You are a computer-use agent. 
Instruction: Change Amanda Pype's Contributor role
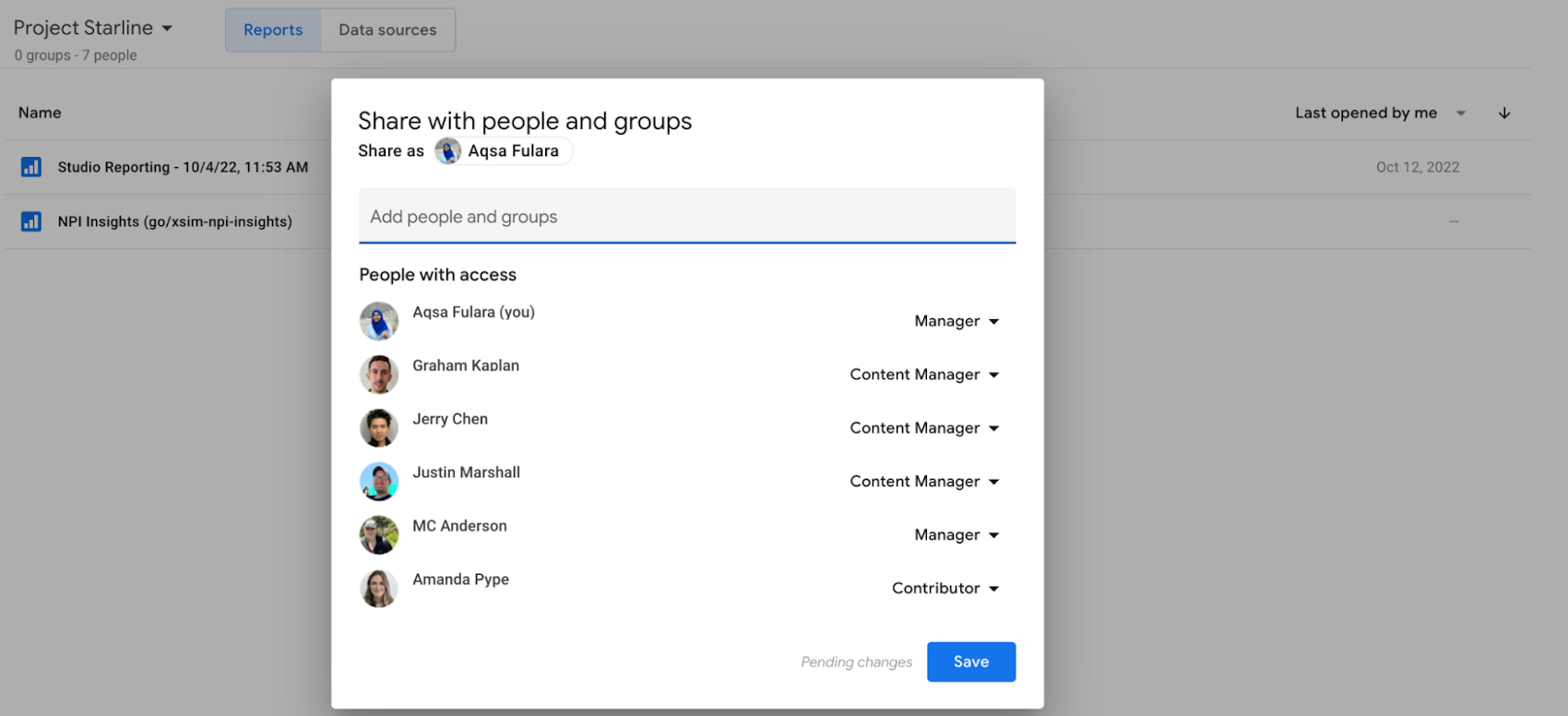(x=945, y=589)
